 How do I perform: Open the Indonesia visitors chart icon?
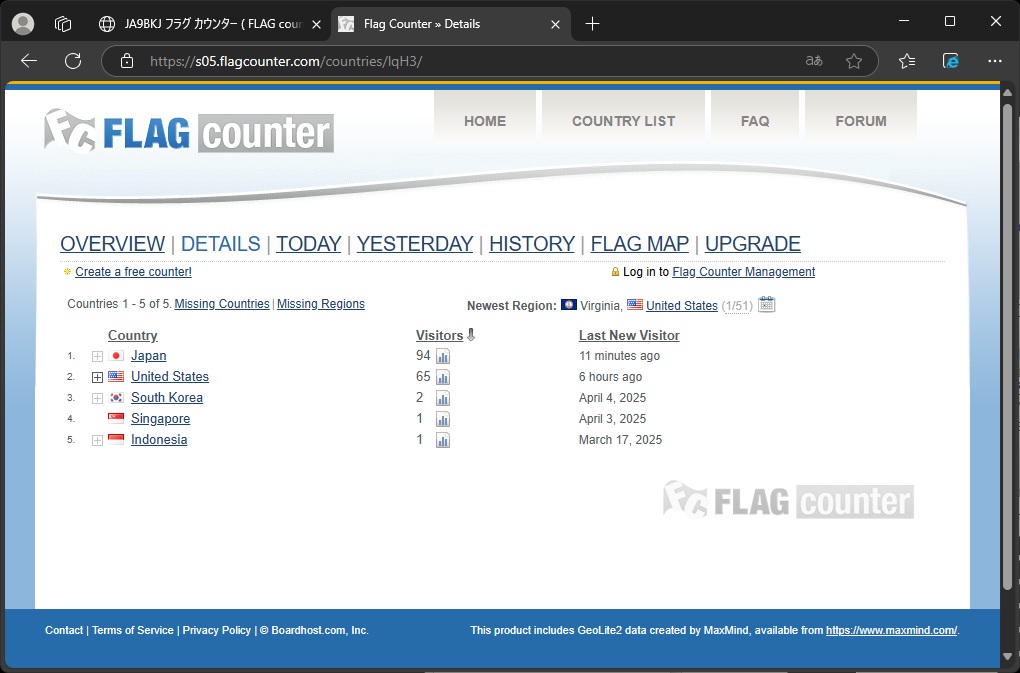(443, 440)
